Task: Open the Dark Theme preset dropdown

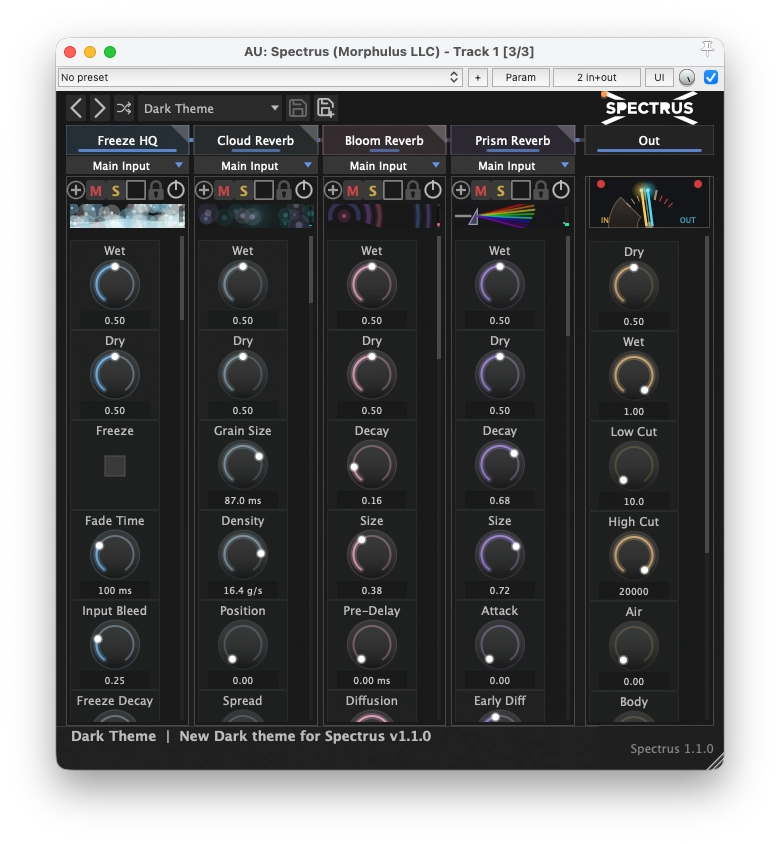Action: pyautogui.click(x=210, y=108)
